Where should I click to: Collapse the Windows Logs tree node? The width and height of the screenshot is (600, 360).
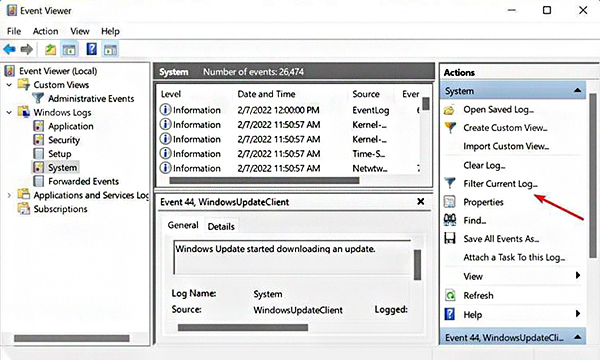click(9, 112)
